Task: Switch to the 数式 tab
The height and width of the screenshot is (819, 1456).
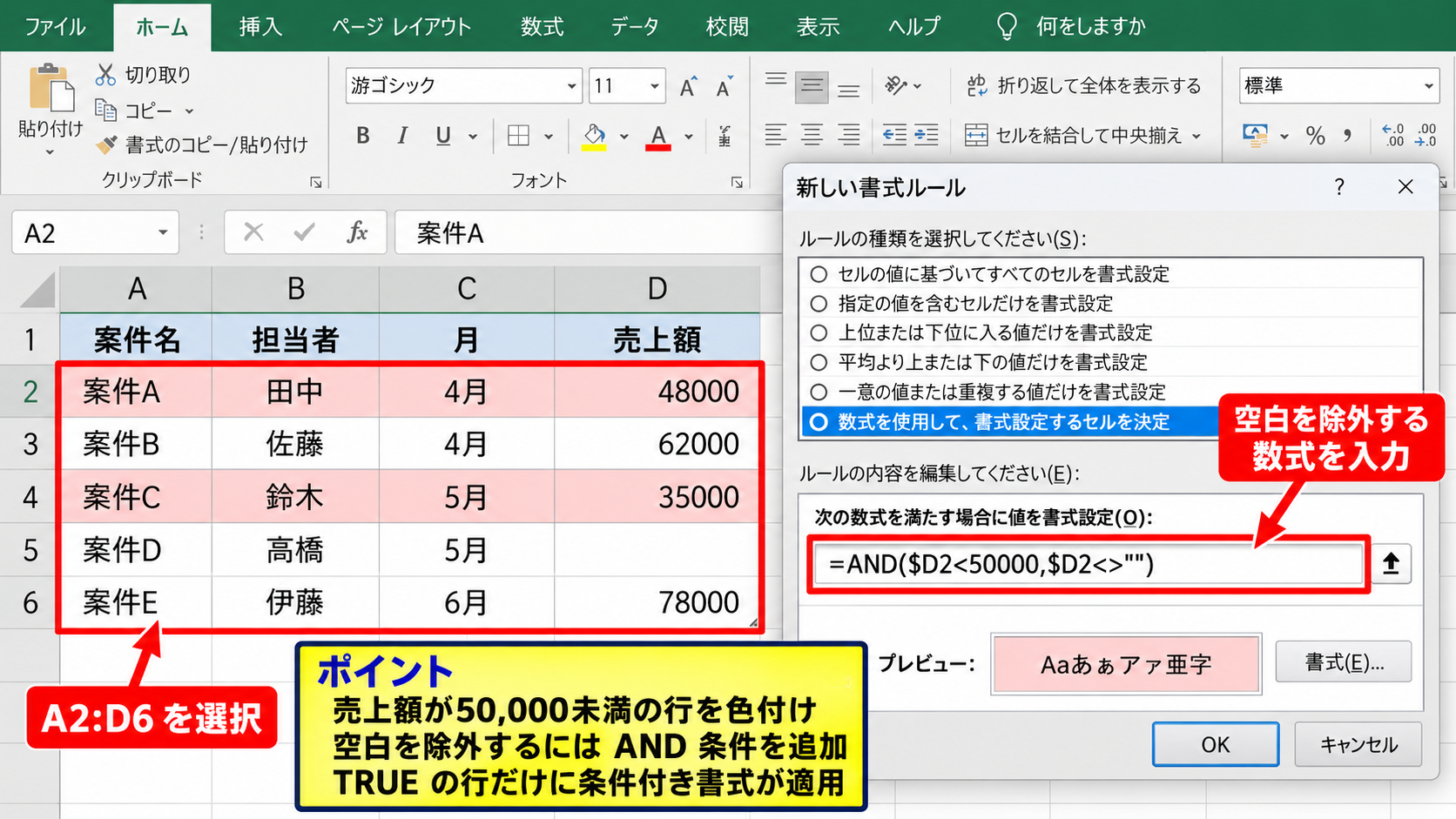Action: (x=542, y=27)
